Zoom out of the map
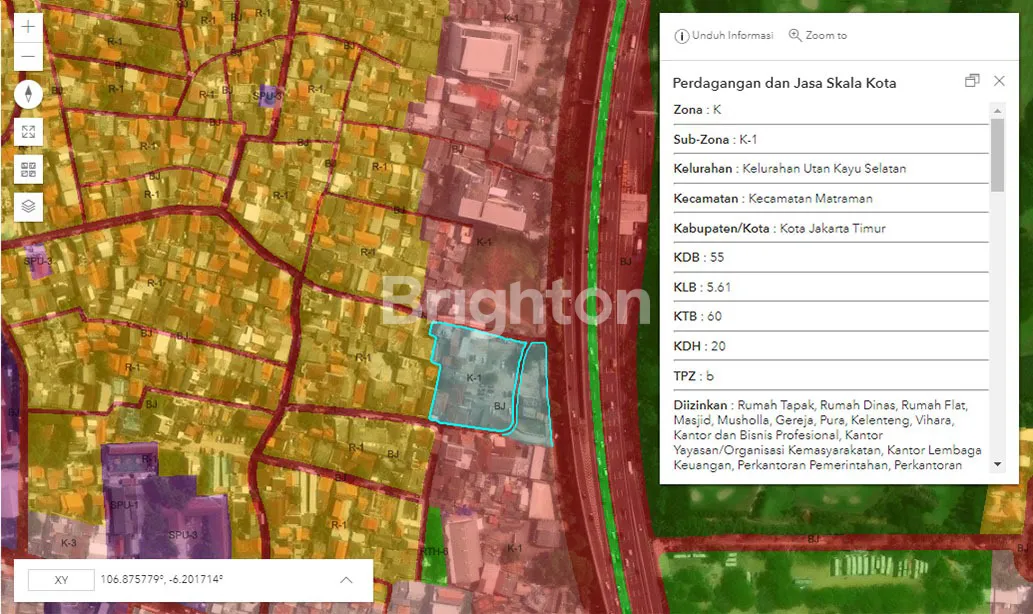The height and width of the screenshot is (614, 1033). pos(28,56)
